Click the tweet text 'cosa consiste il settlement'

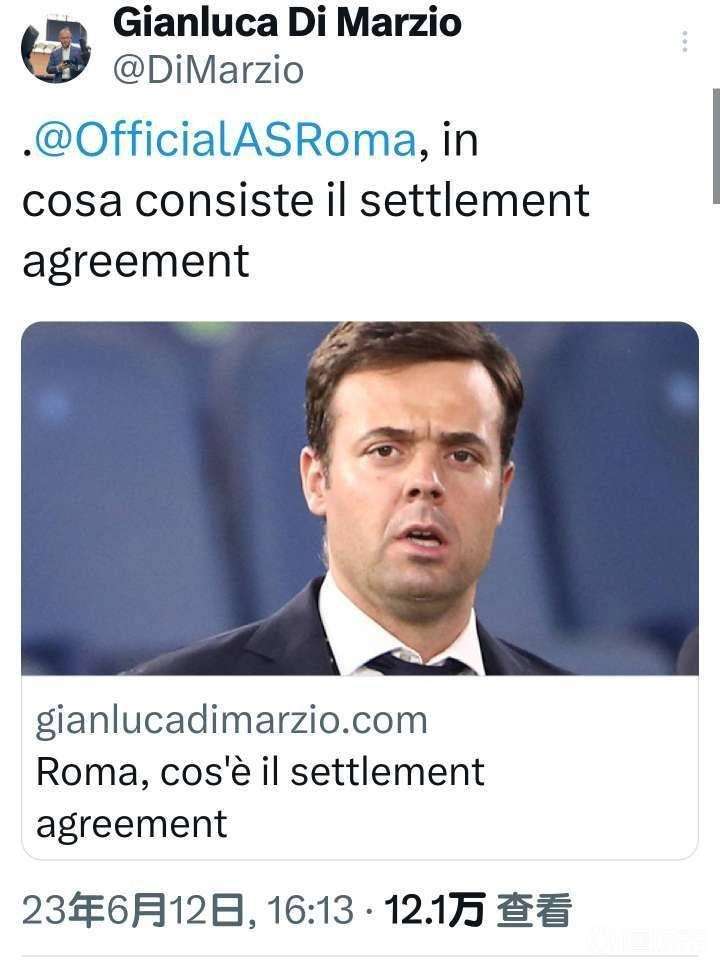pyautogui.click(x=306, y=200)
